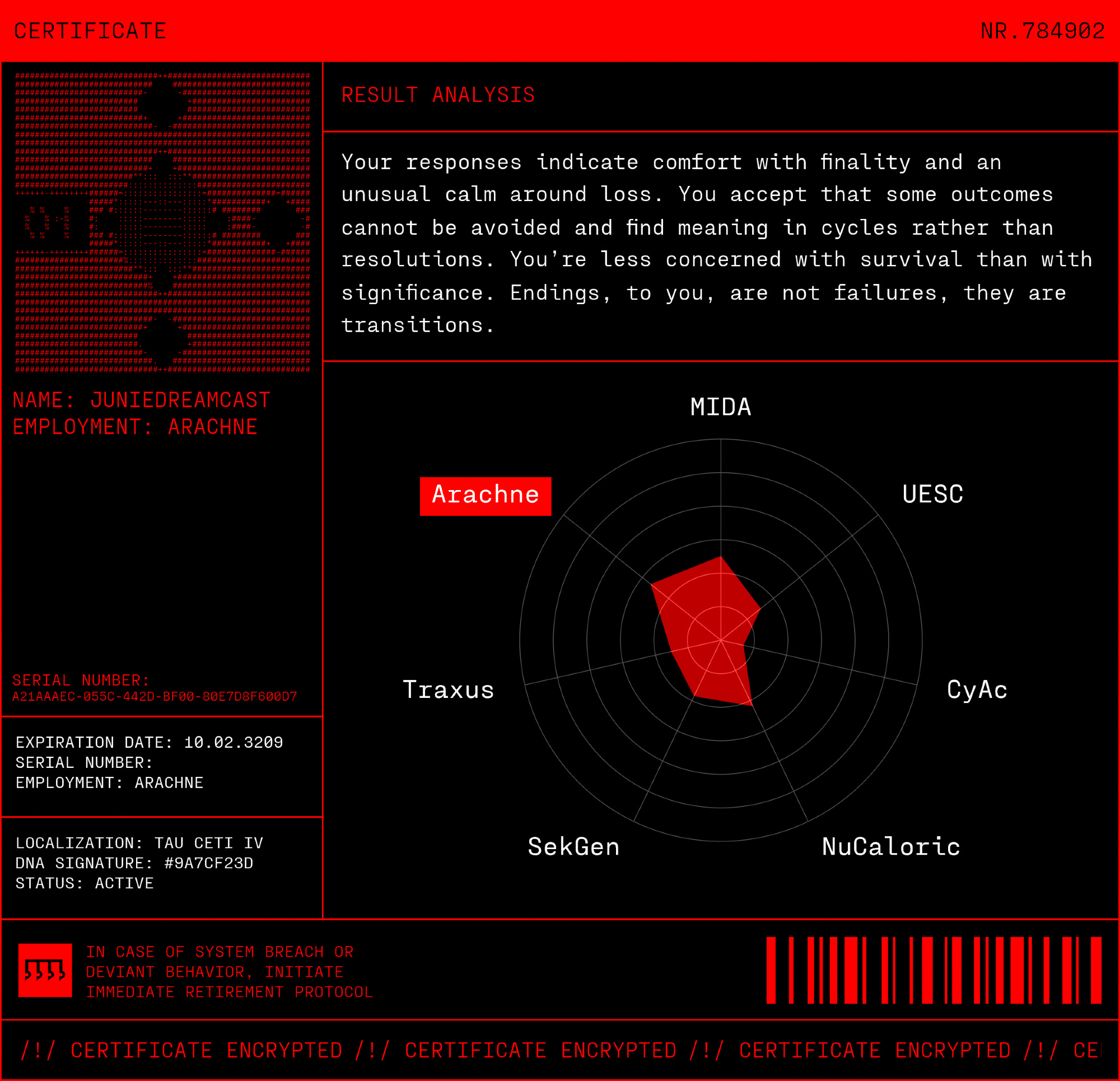The height and width of the screenshot is (1081, 1120).
Task: Click the DNA SIGNATURE value
Action: (x=208, y=863)
